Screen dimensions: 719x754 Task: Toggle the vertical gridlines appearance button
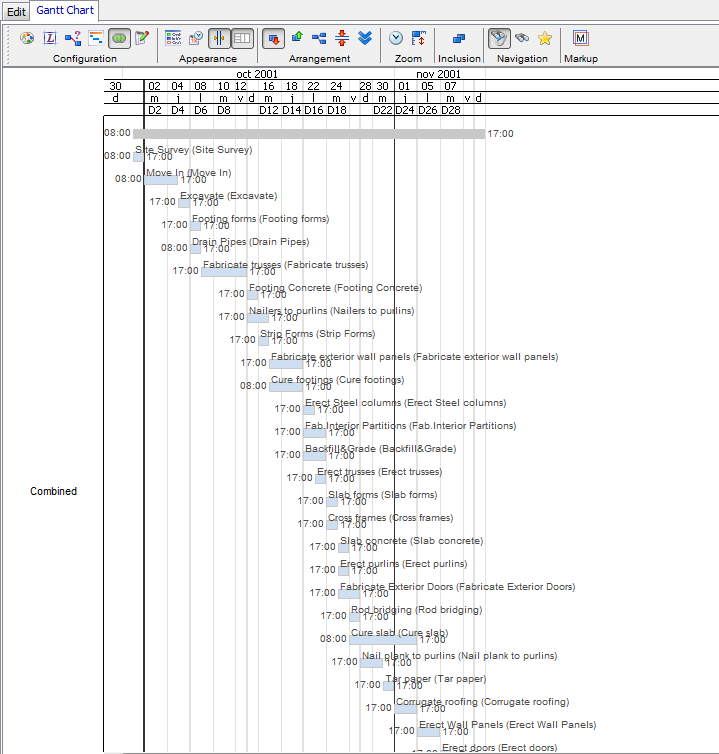click(219, 38)
